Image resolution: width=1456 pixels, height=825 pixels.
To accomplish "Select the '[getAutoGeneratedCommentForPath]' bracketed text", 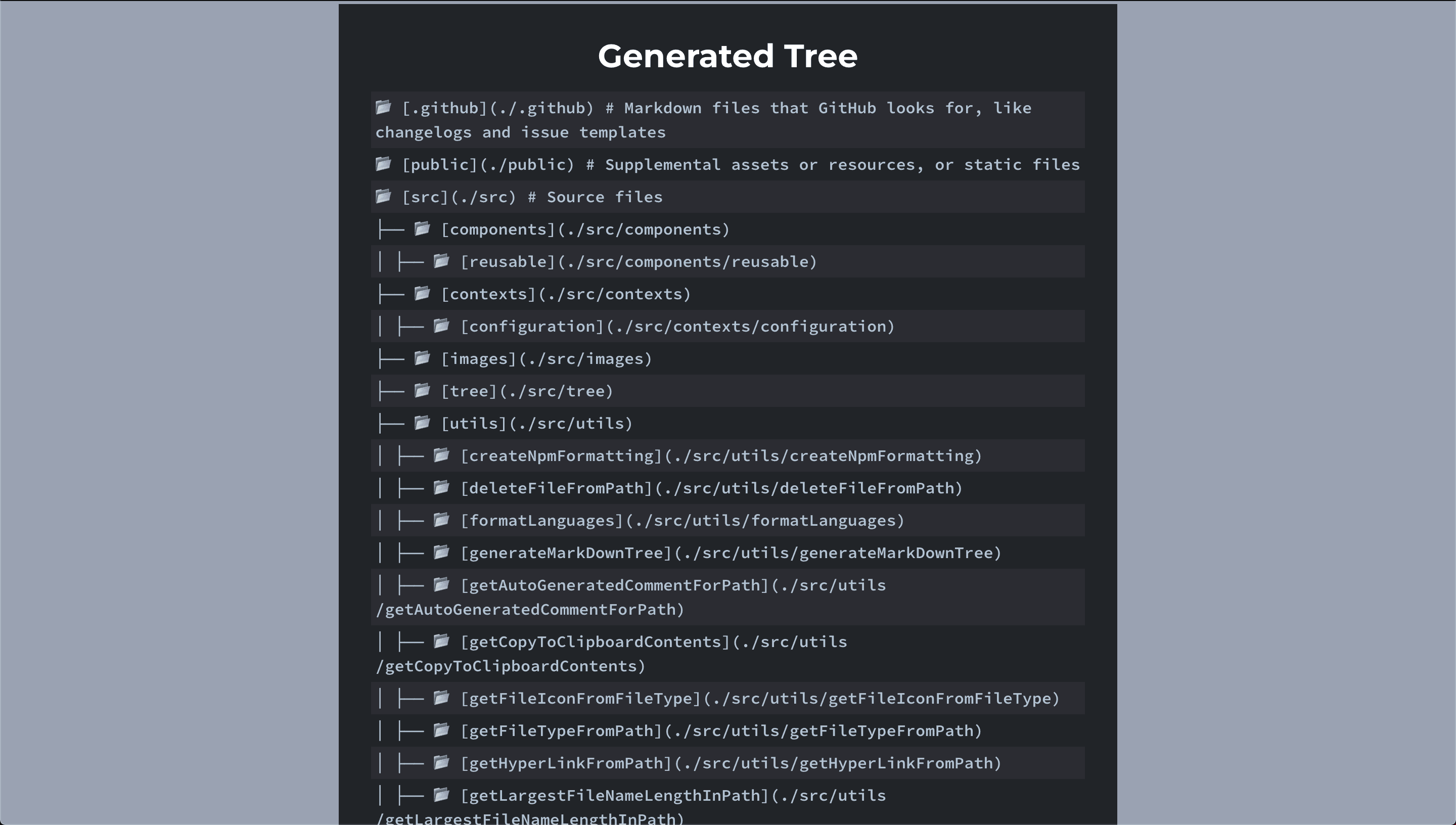I will [615, 585].
